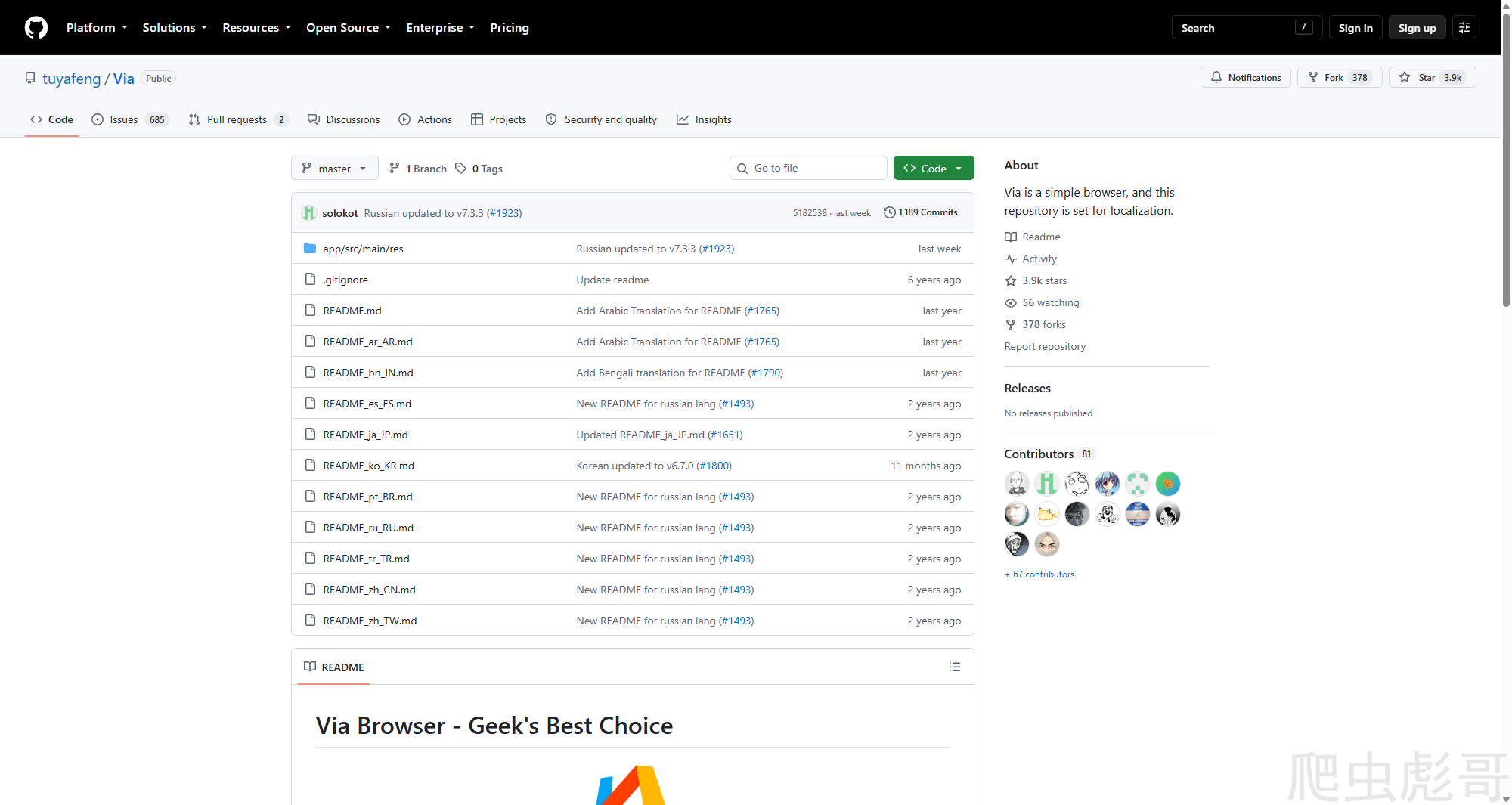Open the 0 Tags link
Screen dimensions: 1512x805
(479, 169)
